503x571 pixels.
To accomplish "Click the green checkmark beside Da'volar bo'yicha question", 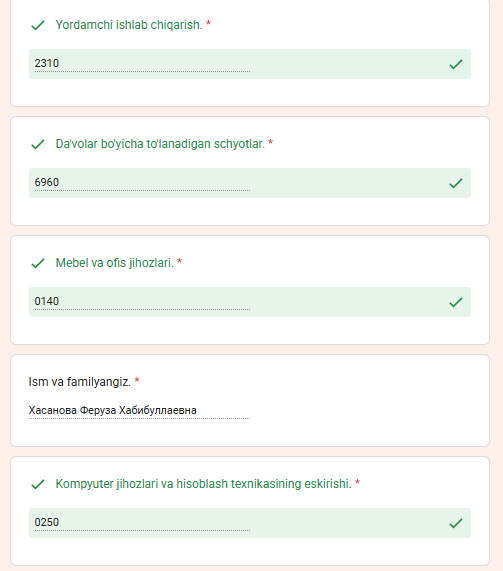I will click(38, 144).
